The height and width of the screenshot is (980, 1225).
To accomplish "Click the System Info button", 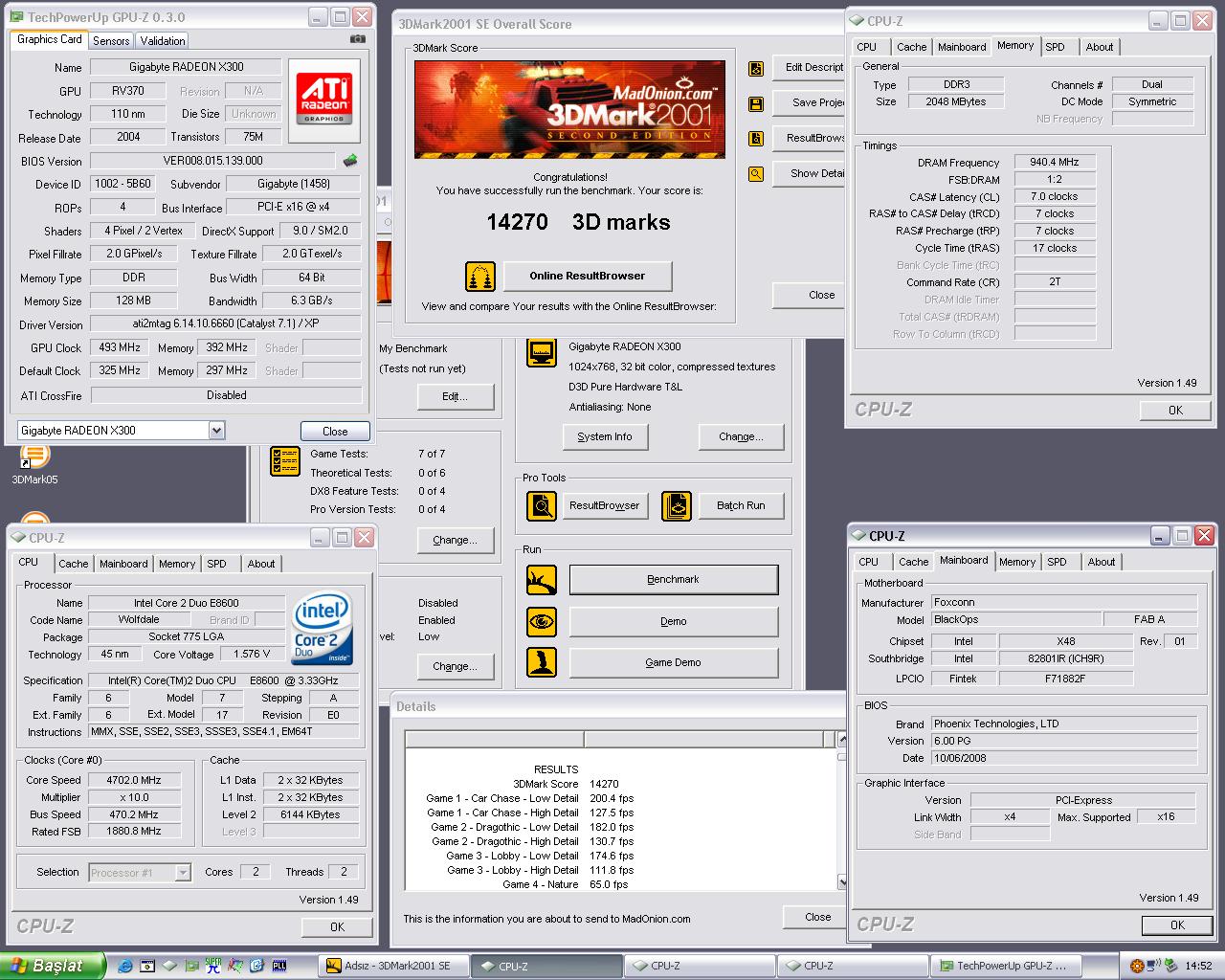I will point(605,436).
